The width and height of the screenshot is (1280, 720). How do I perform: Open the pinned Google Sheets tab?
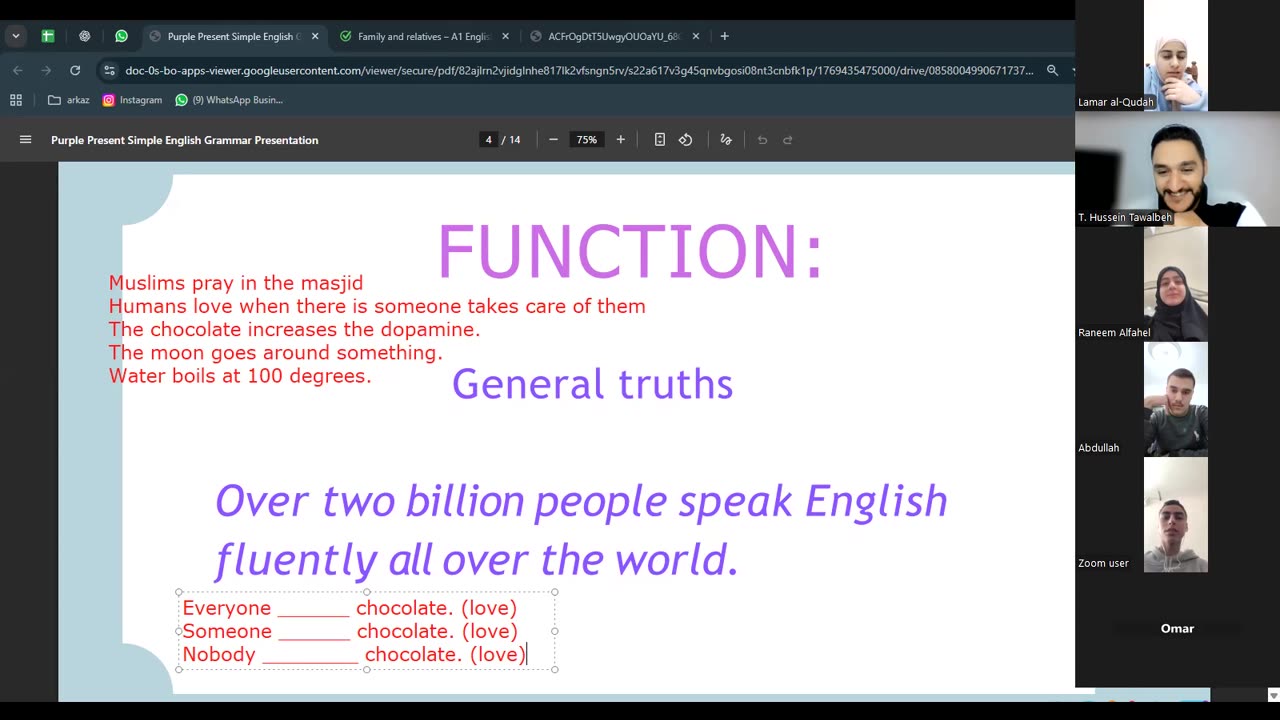click(x=47, y=36)
